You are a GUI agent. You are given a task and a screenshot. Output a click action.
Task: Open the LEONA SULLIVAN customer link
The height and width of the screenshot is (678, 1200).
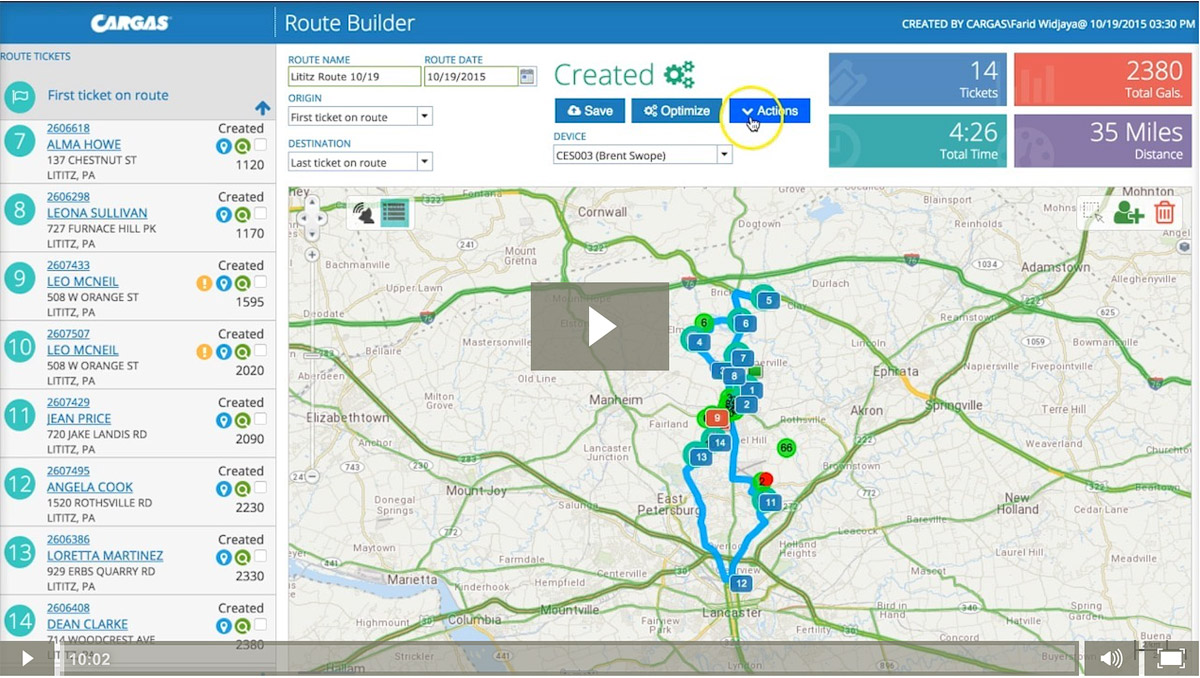(x=97, y=213)
